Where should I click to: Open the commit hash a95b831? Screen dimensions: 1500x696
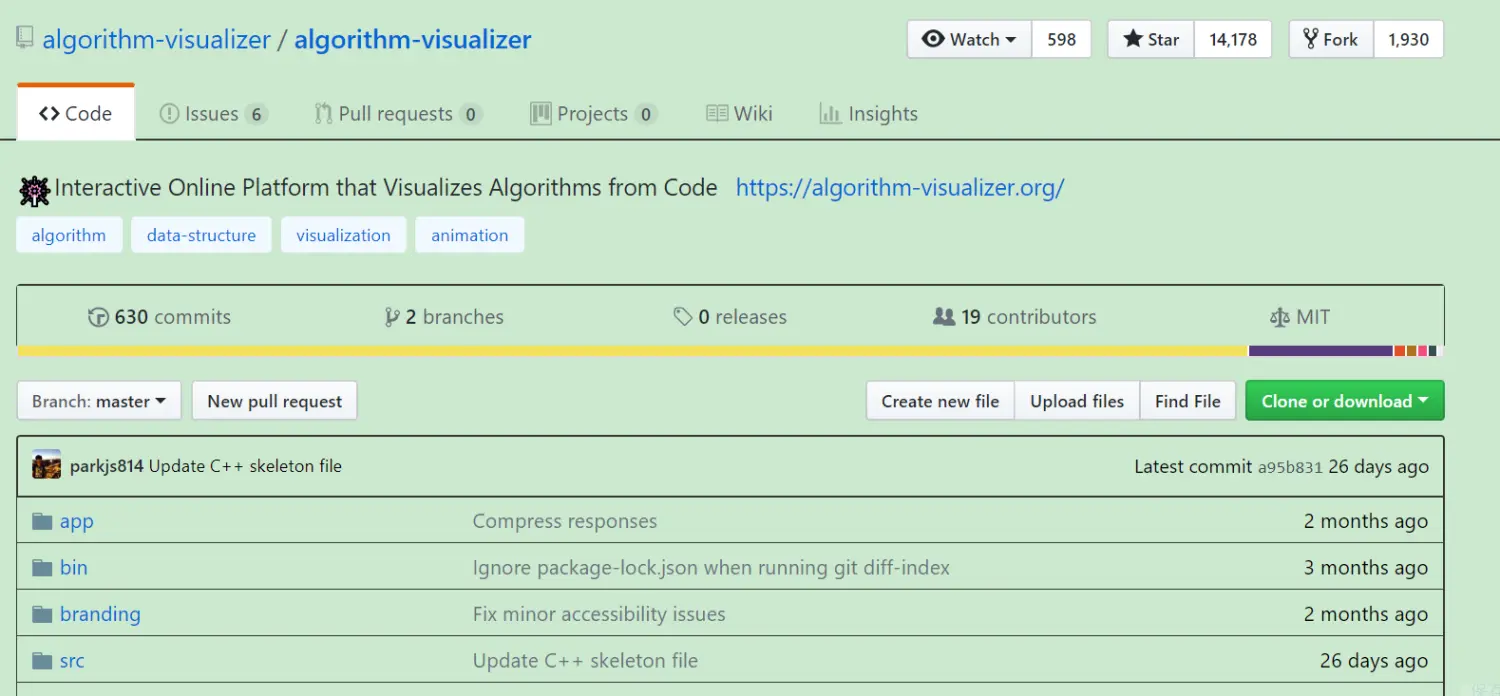(1290, 467)
